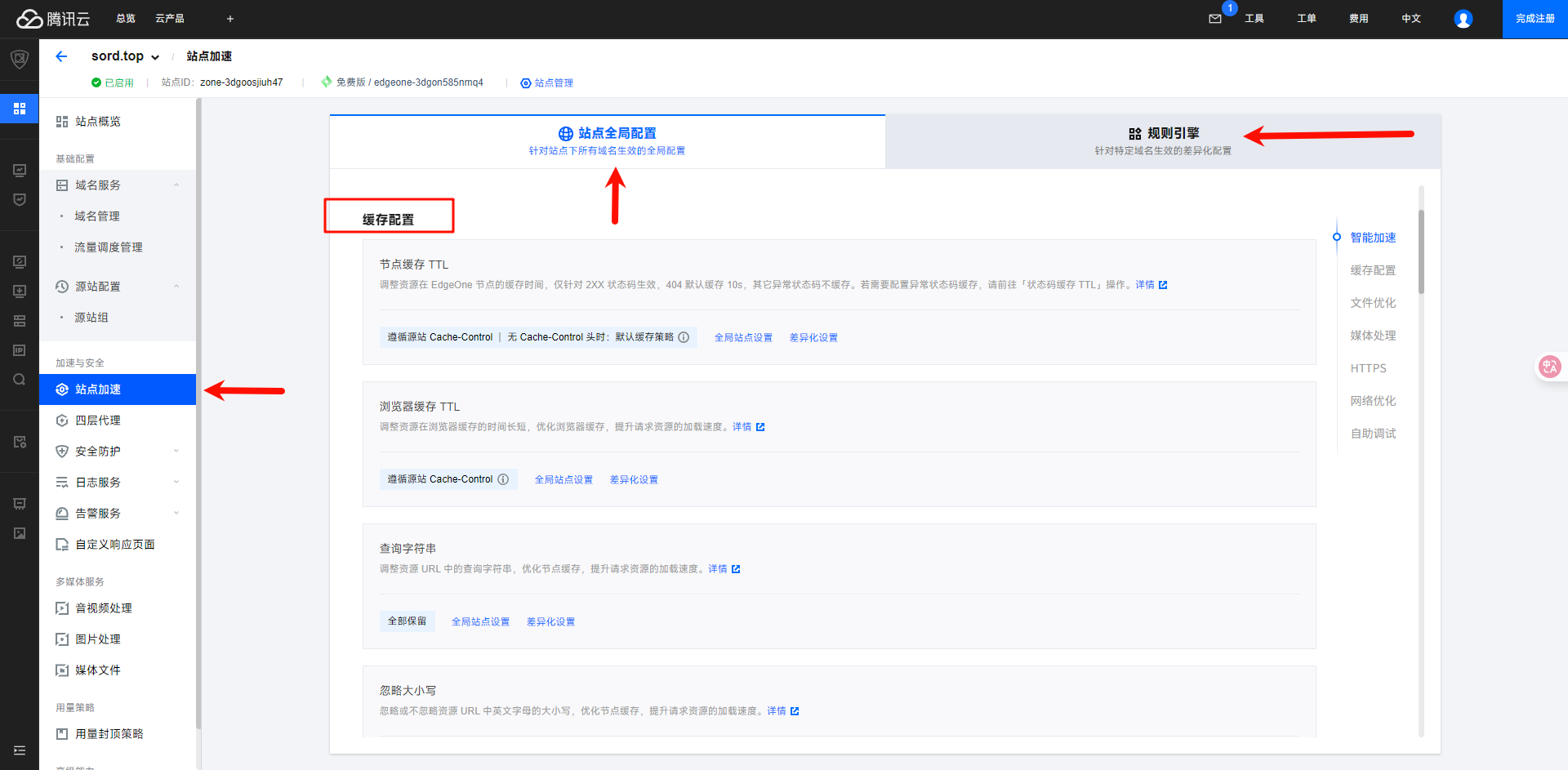
Task: Expand the 日志服务 menu
Action: coord(176,483)
